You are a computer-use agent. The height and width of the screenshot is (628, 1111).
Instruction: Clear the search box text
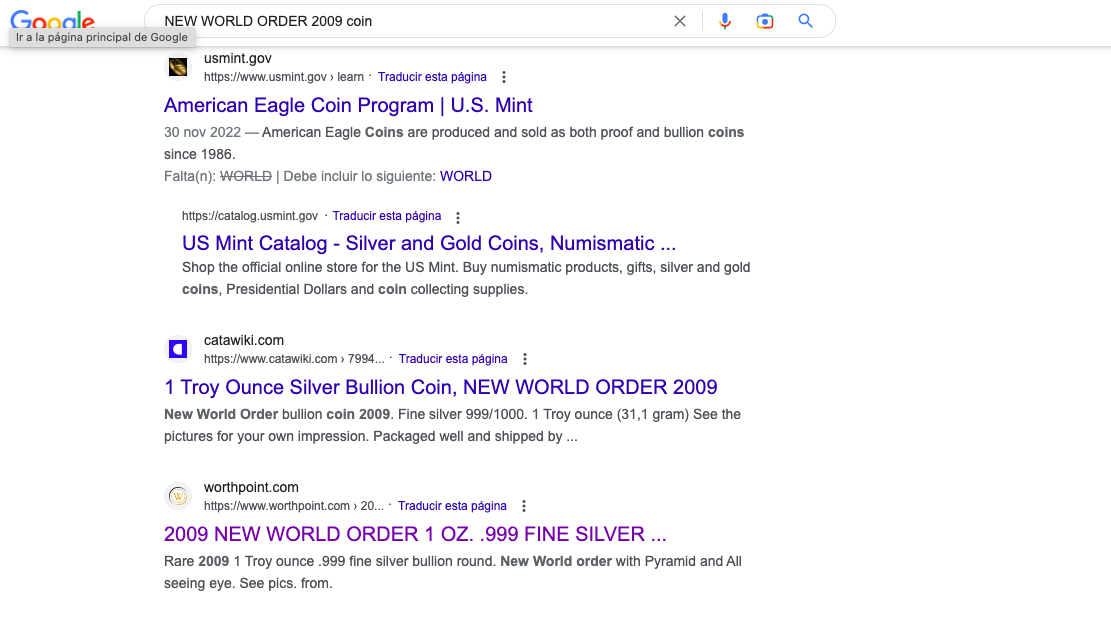680,21
